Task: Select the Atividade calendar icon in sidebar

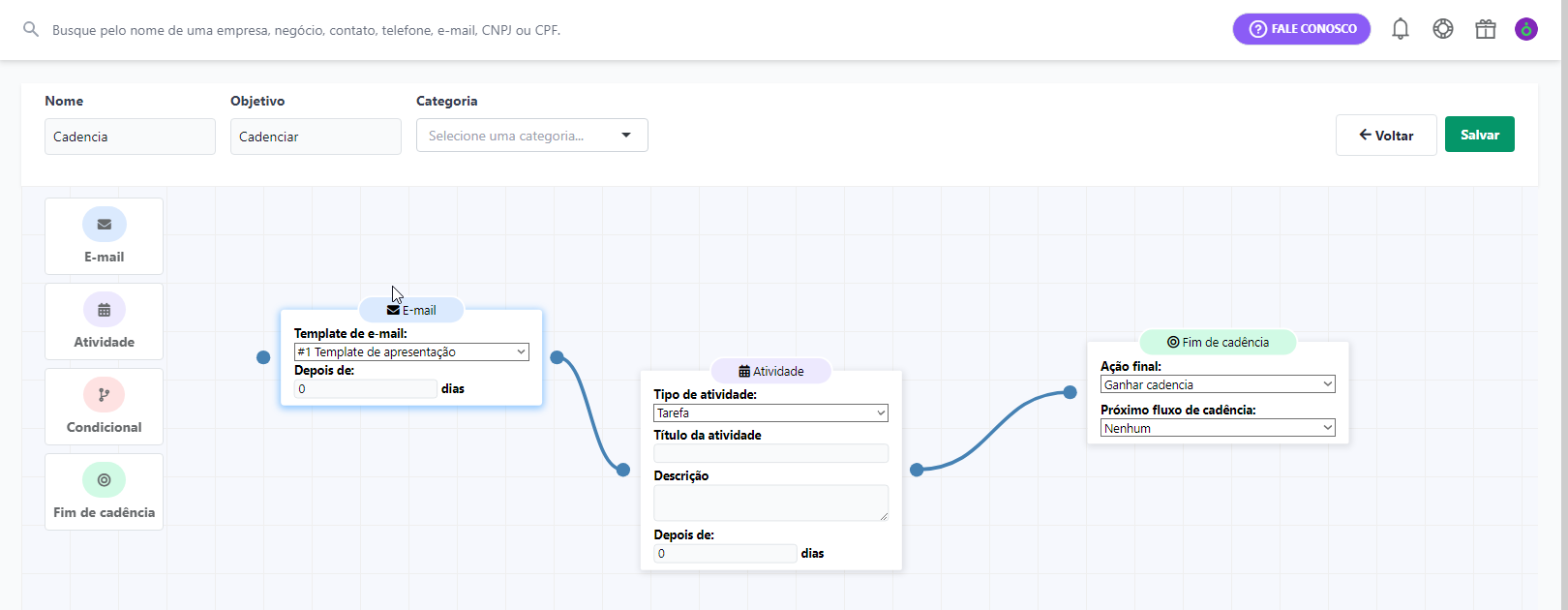Action: [x=105, y=310]
